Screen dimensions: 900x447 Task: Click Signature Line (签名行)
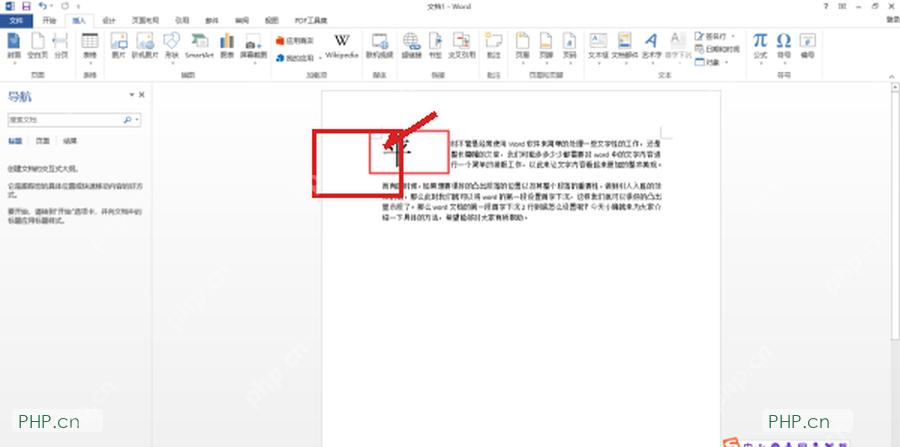[x=711, y=36]
